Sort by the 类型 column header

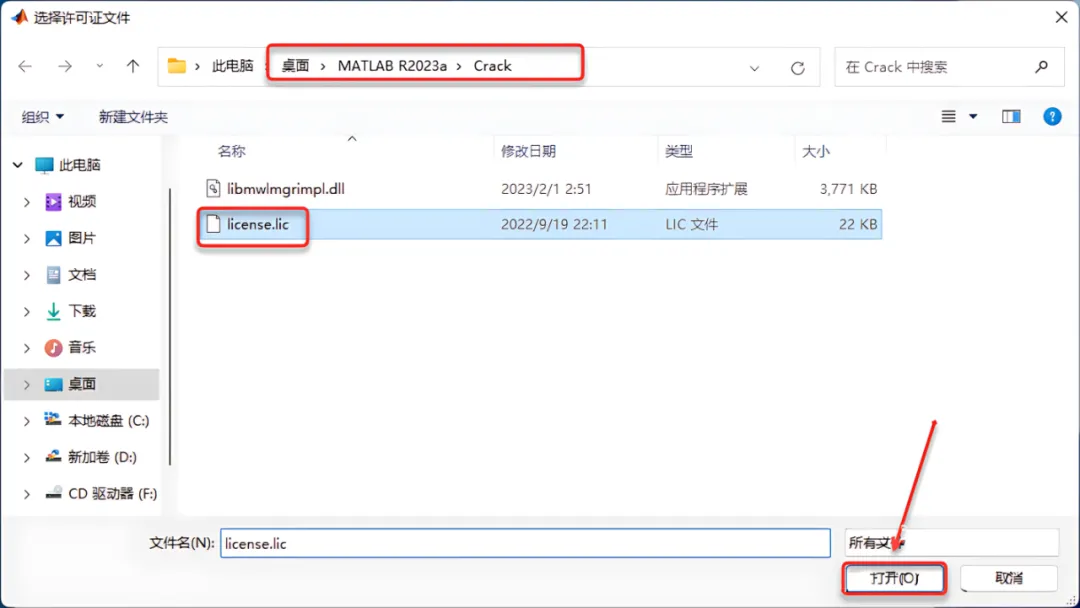678,151
